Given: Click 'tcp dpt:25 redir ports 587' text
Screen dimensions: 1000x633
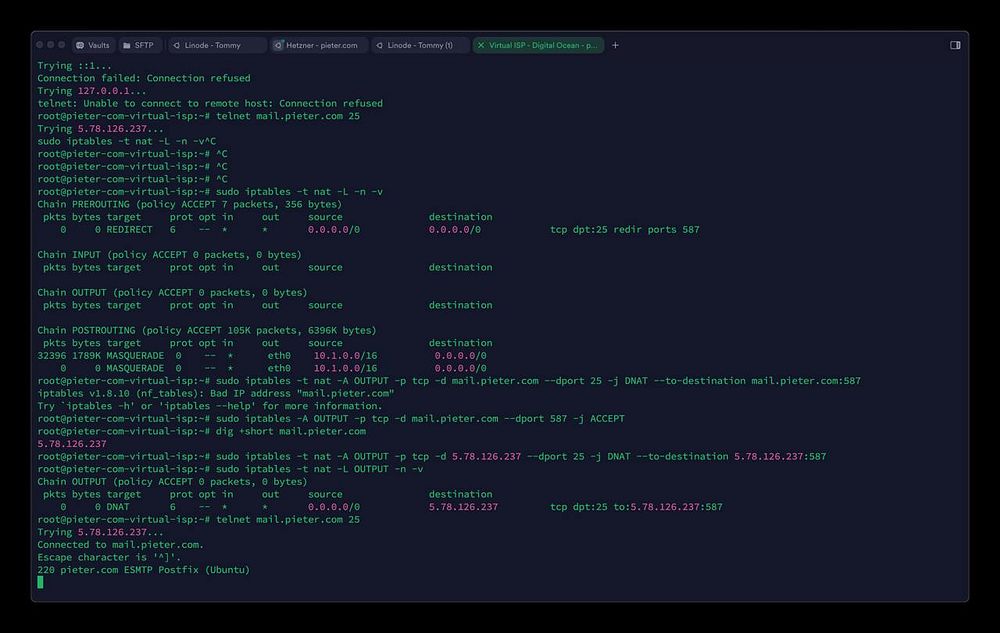Looking at the screenshot, I should [624, 229].
